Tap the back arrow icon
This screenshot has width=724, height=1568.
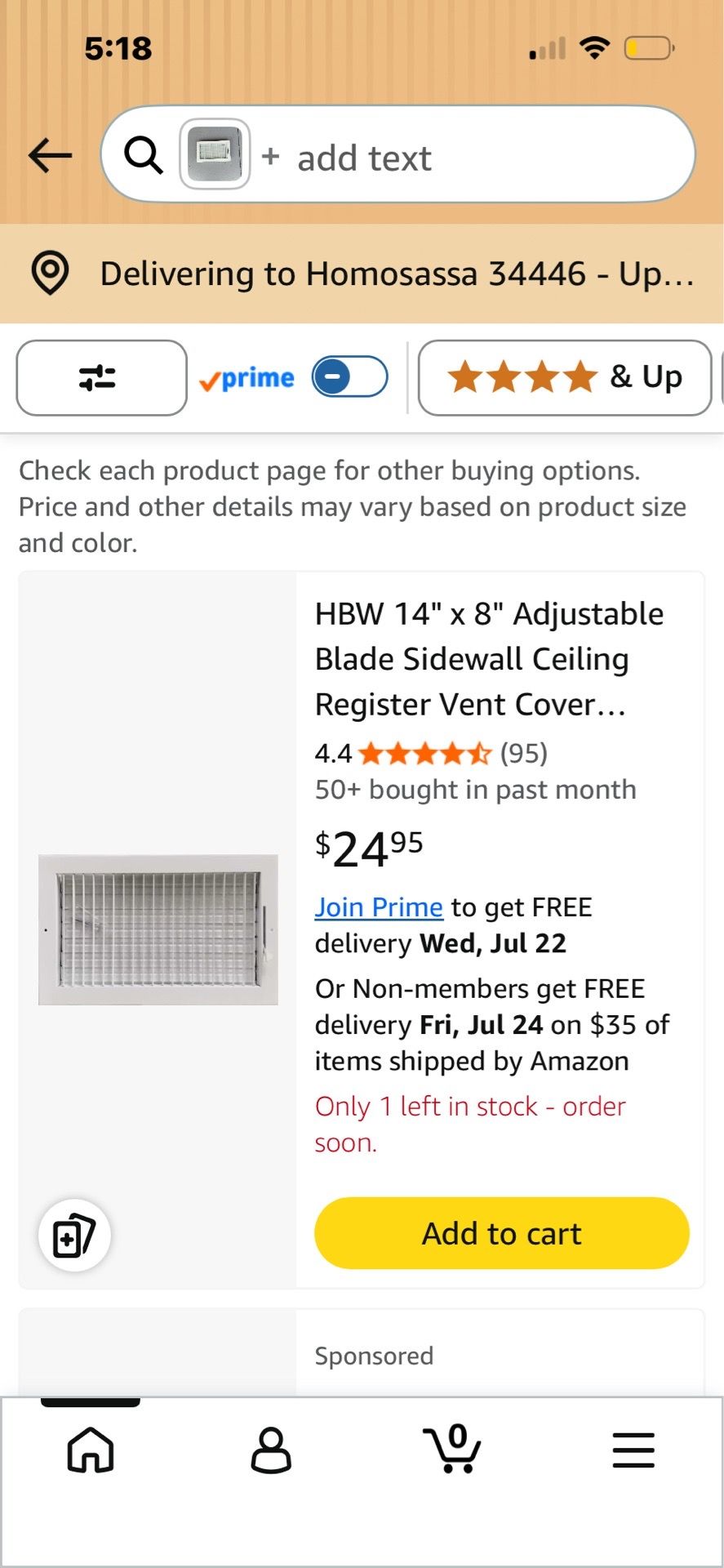click(50, 155)
